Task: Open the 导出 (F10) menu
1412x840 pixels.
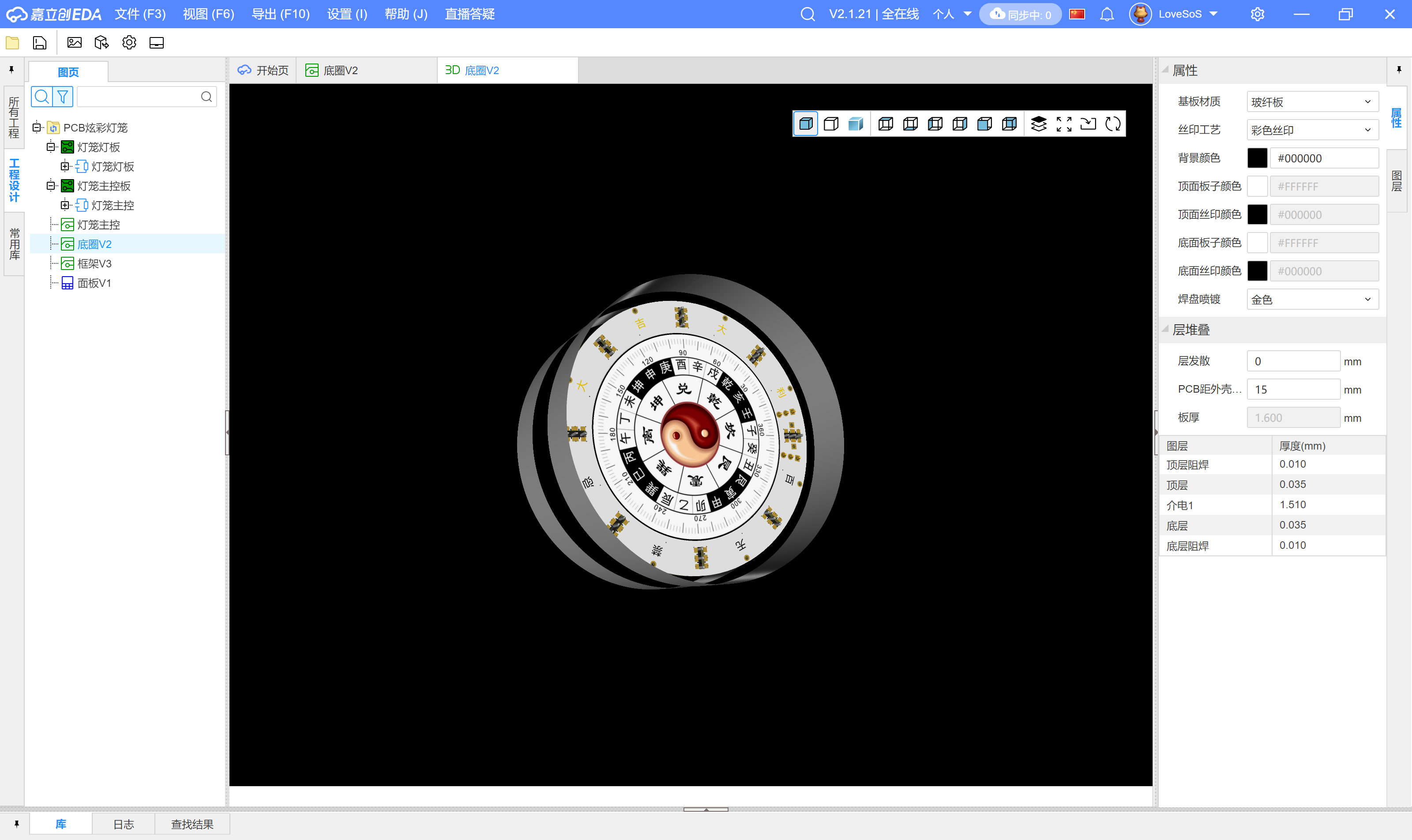Action: (x=280, y=14)
